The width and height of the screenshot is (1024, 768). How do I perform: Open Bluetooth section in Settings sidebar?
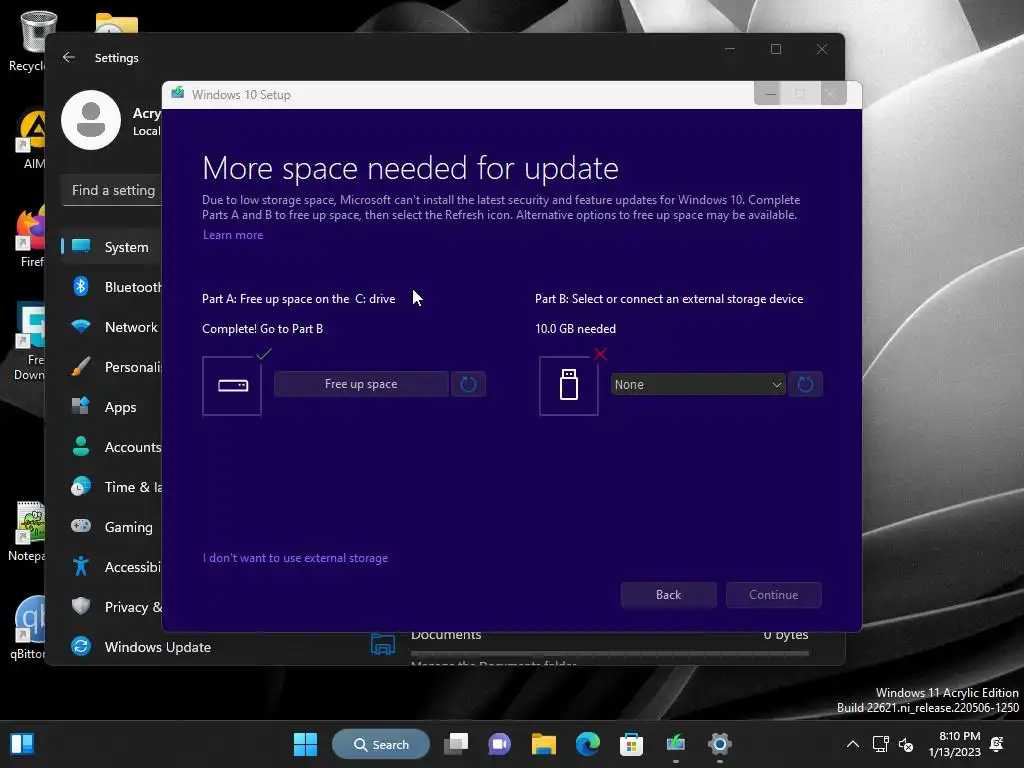111,287
